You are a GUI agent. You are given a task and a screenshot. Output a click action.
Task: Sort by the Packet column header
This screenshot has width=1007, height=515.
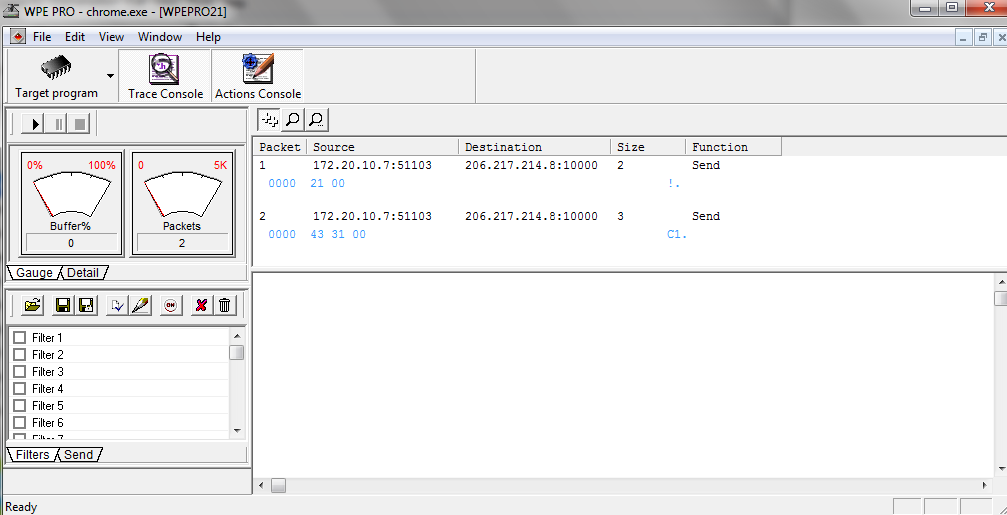tap(280, 147)
